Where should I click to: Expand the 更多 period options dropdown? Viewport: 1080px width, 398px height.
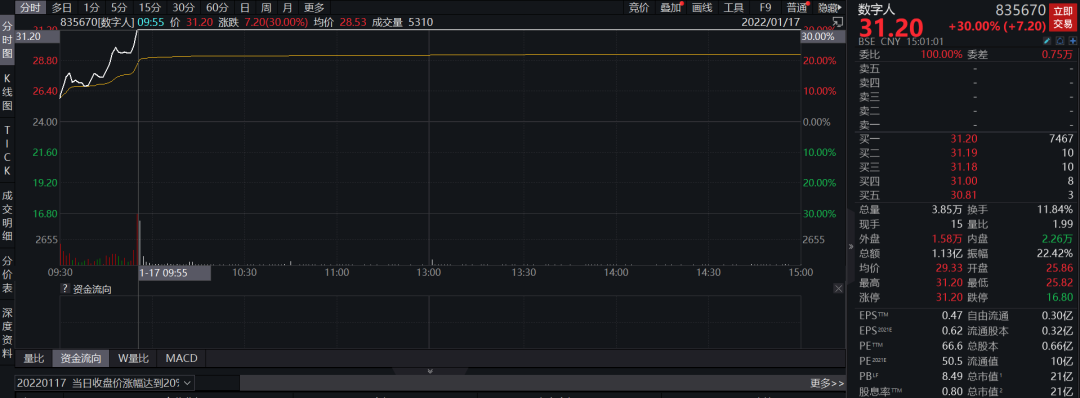pos(314,8)
